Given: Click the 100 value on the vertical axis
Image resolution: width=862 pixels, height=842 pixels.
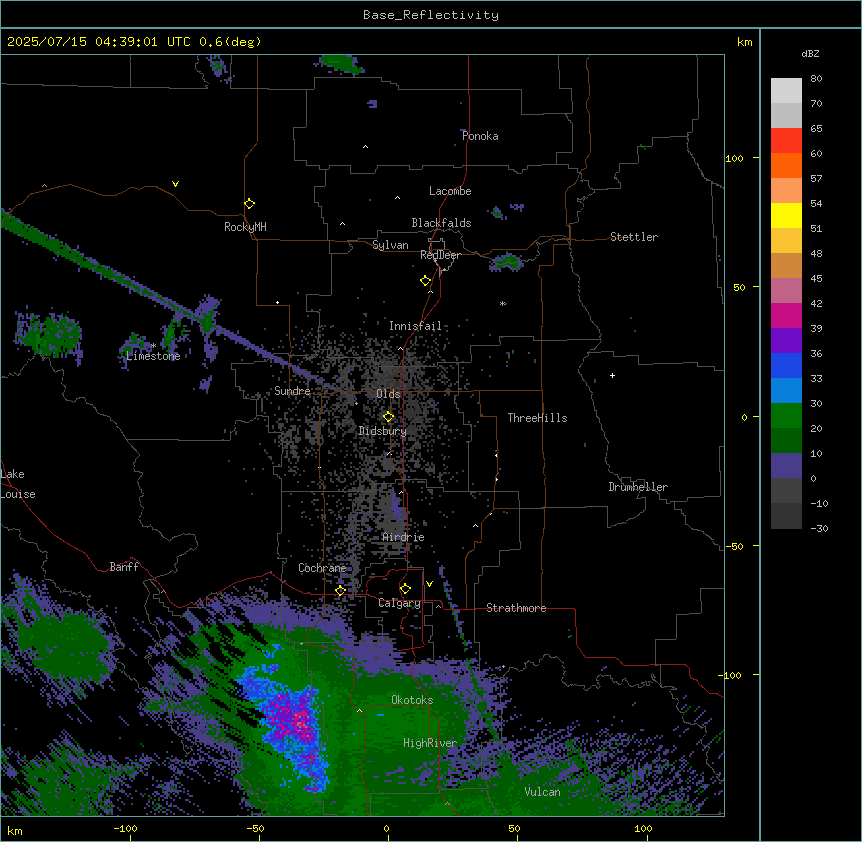Looking at the screenshot, I should 734,158.
